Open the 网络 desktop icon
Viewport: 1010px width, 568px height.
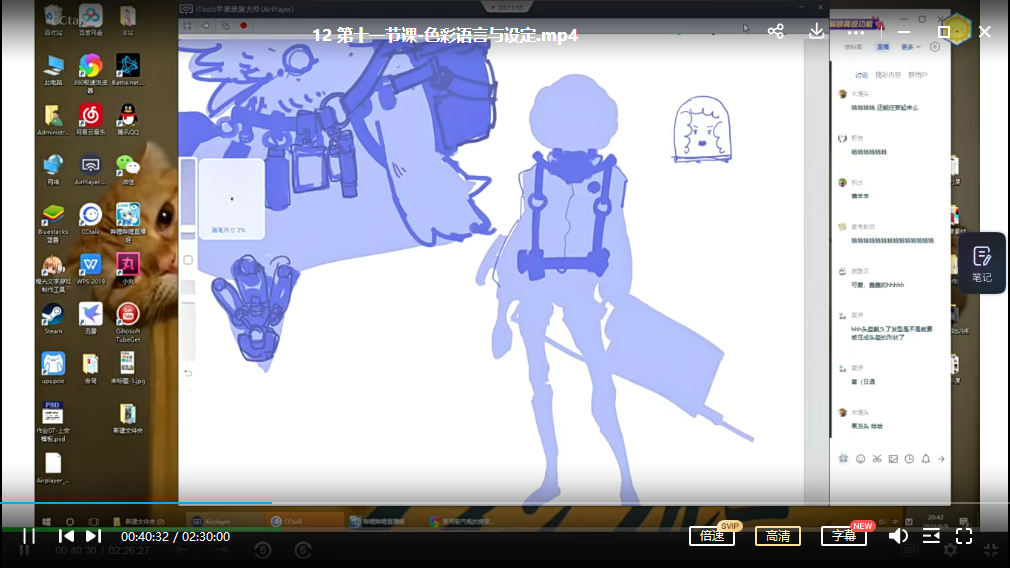(53, 169)
